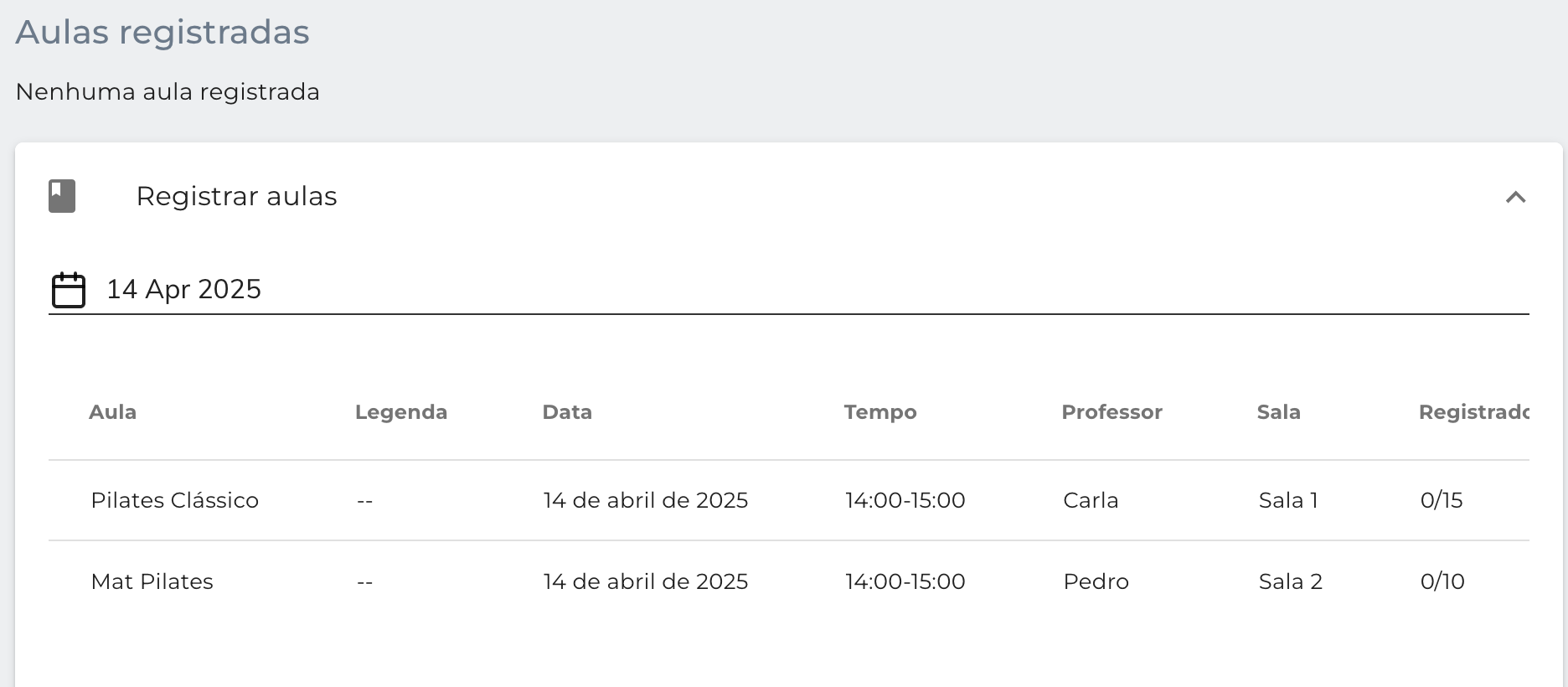Collapse the Registrar aulas panel chevron
1568x687 pixels.
point(1515,197)
